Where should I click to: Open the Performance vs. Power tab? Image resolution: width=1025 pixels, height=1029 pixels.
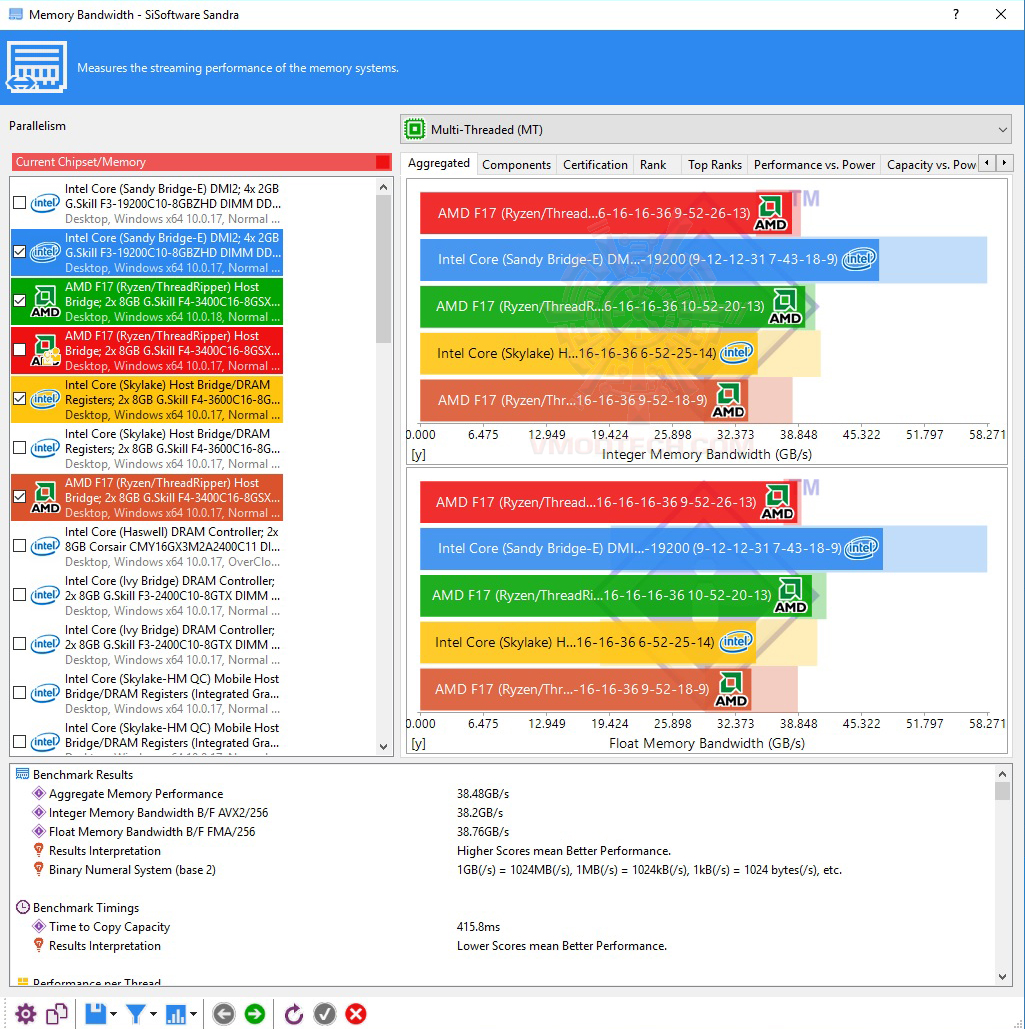(814, 165)
